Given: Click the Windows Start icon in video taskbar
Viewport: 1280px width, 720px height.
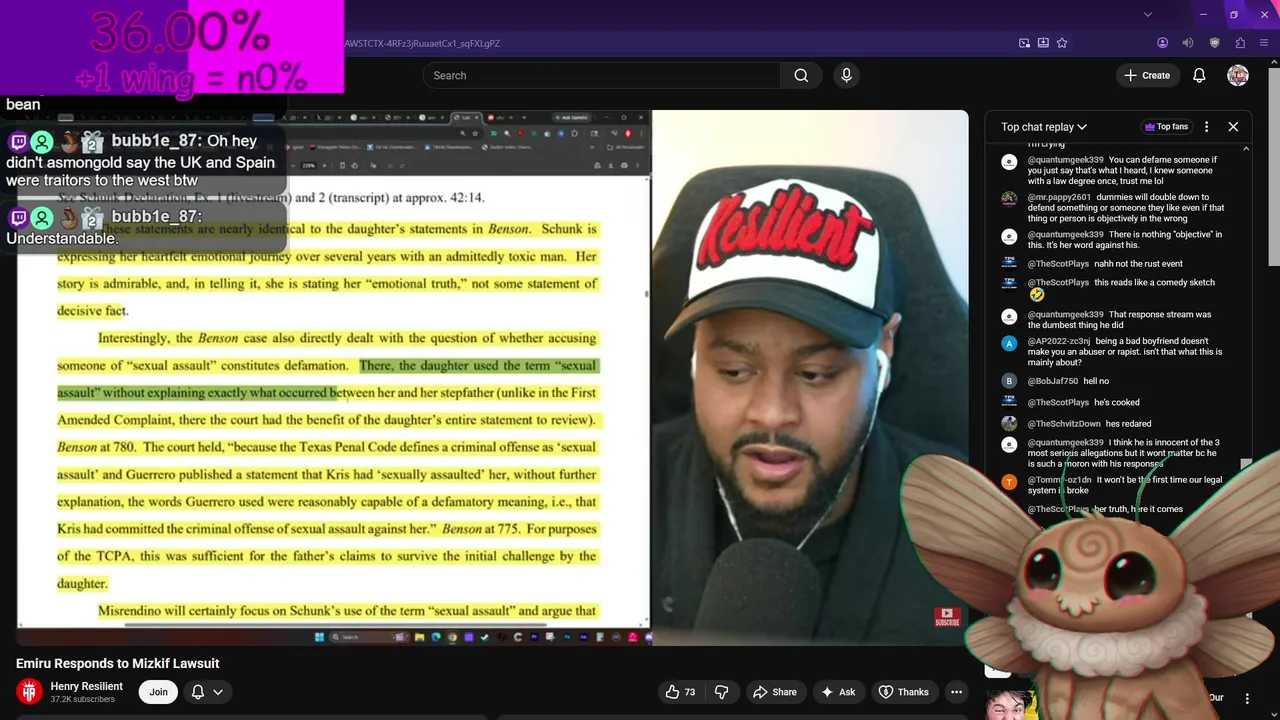Looking at the screenshot, I should coord(319,637).
